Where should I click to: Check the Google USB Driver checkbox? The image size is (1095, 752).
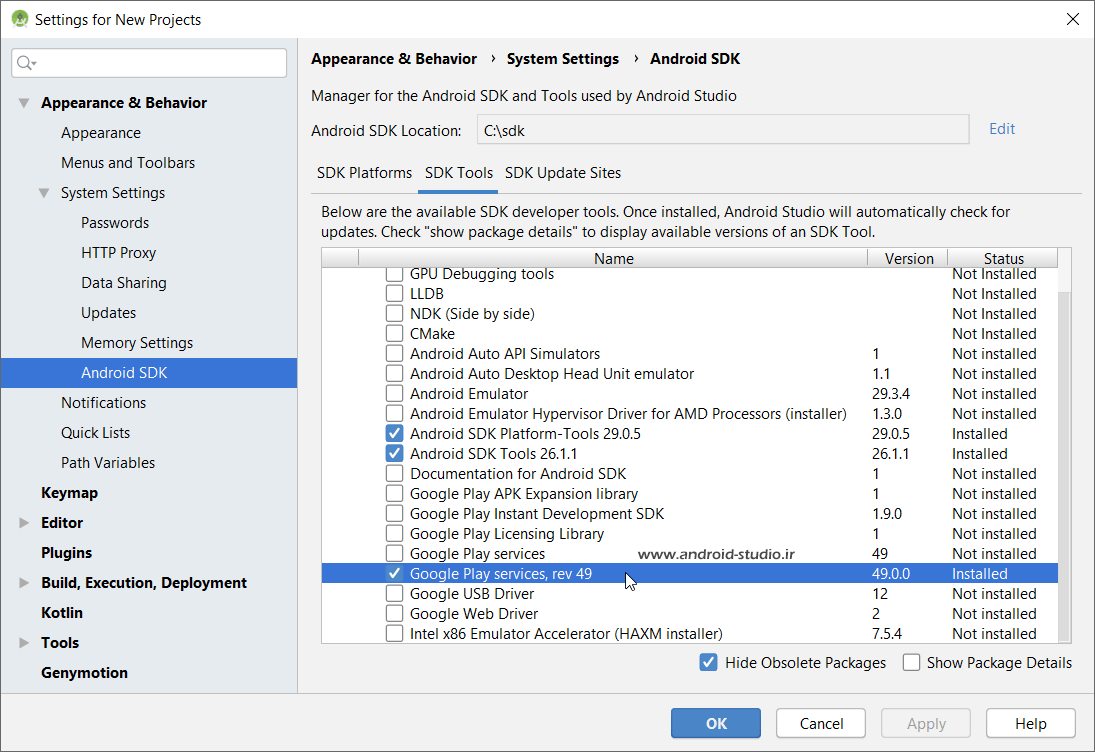[395, 594]
